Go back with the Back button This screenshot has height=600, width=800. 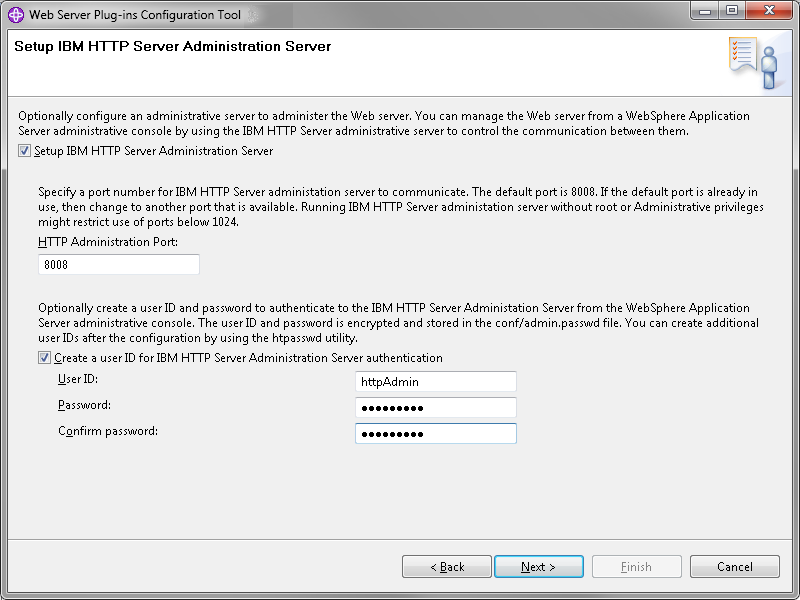point(447,567)
